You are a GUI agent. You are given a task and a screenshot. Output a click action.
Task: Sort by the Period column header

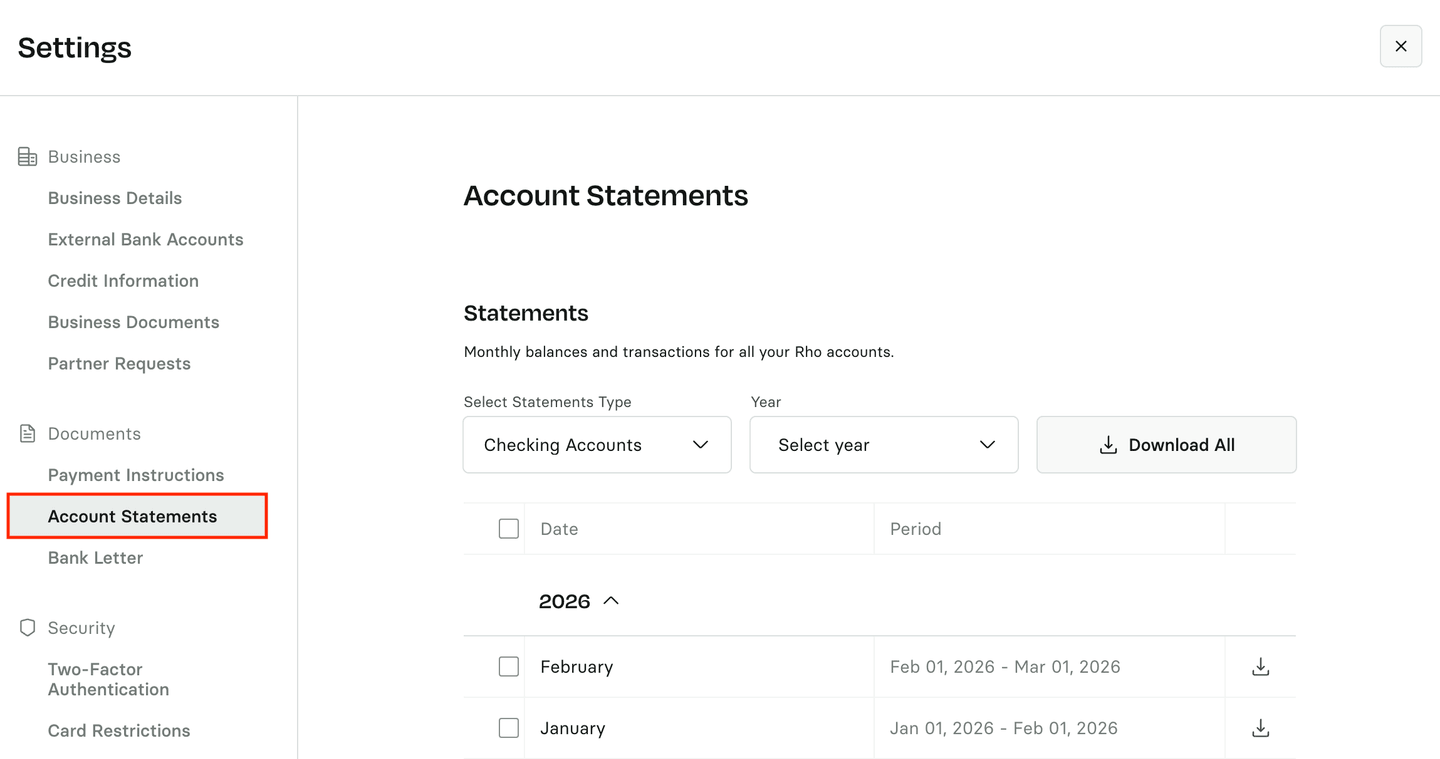916,529
